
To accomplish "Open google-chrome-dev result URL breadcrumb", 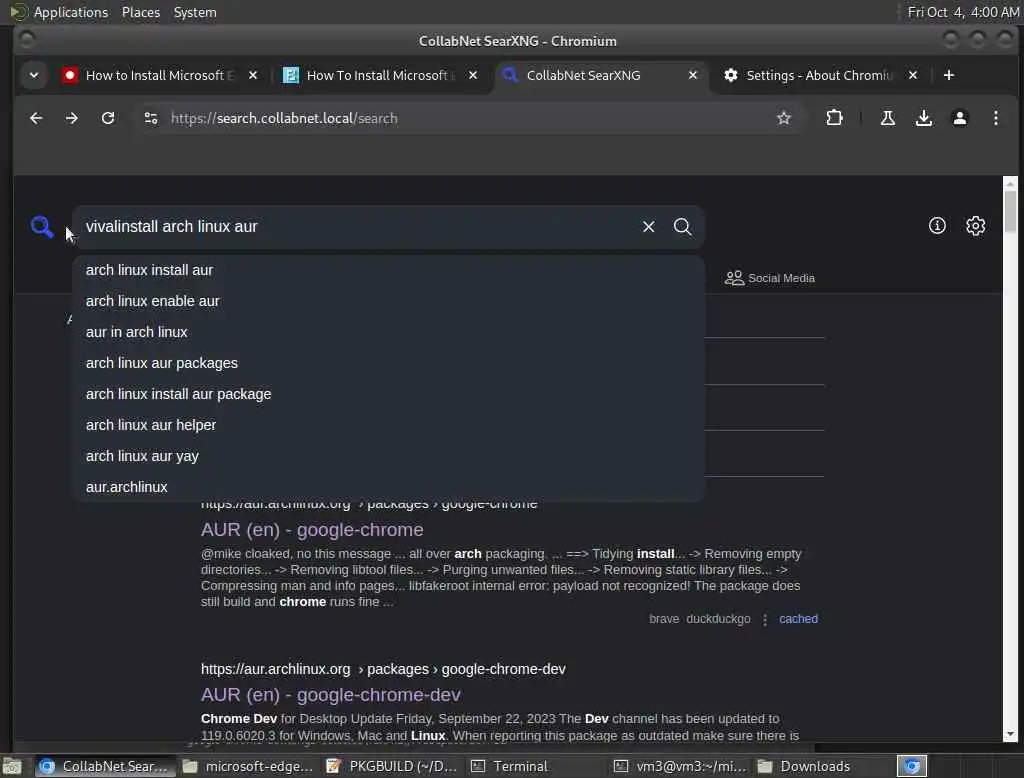I will click(383, 669).
